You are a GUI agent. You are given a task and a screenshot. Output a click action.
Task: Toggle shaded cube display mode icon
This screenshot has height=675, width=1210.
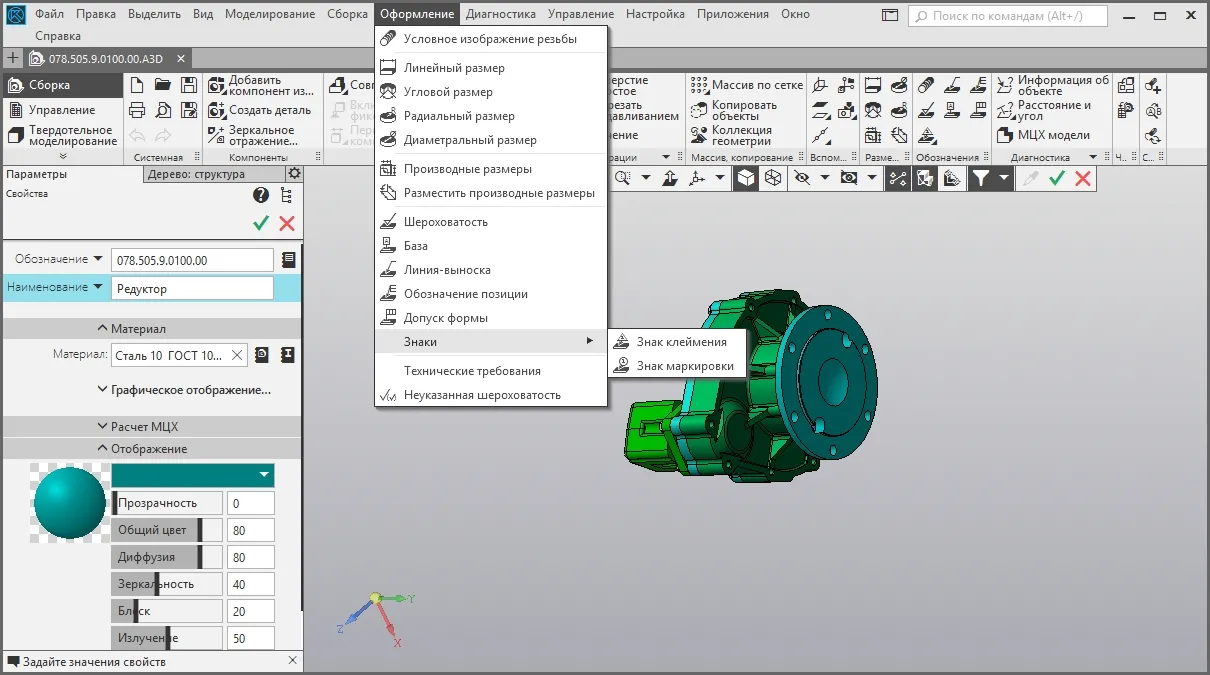pyautogui.click(x=746, y=178)
